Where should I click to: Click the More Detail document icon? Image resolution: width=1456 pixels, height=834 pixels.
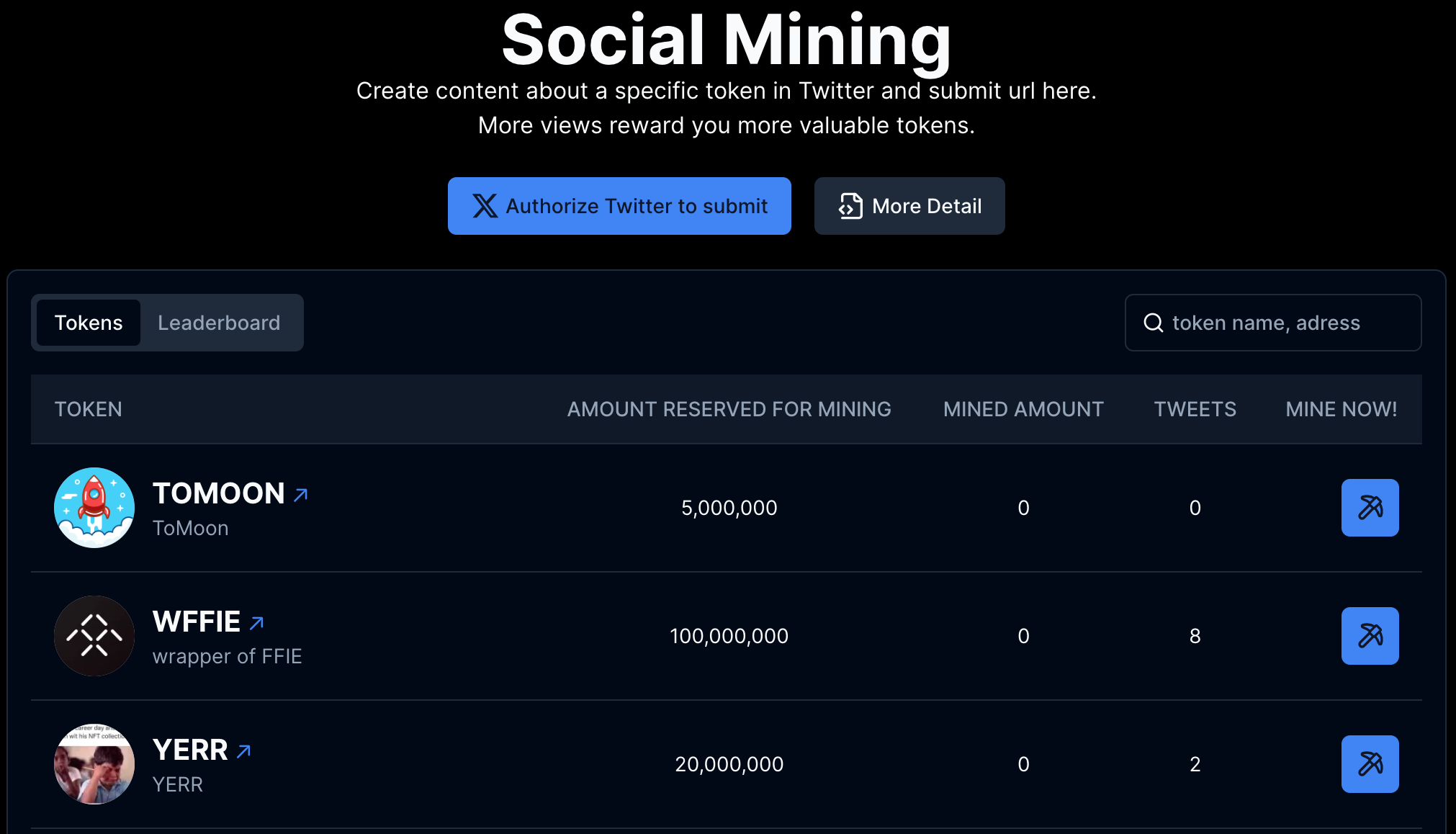coord(850,206)
